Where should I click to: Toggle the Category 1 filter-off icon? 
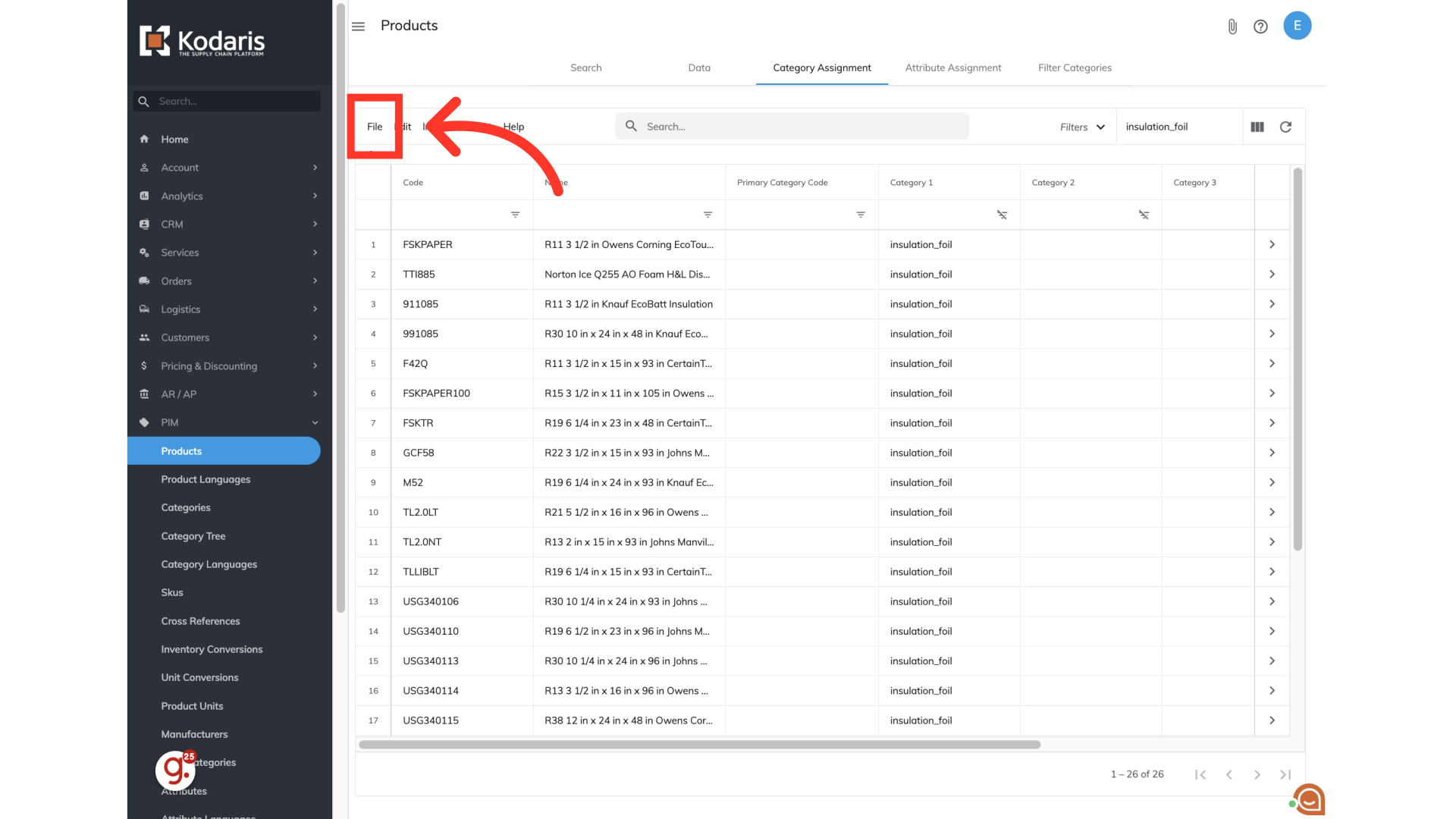click(x=1002, y=215)
